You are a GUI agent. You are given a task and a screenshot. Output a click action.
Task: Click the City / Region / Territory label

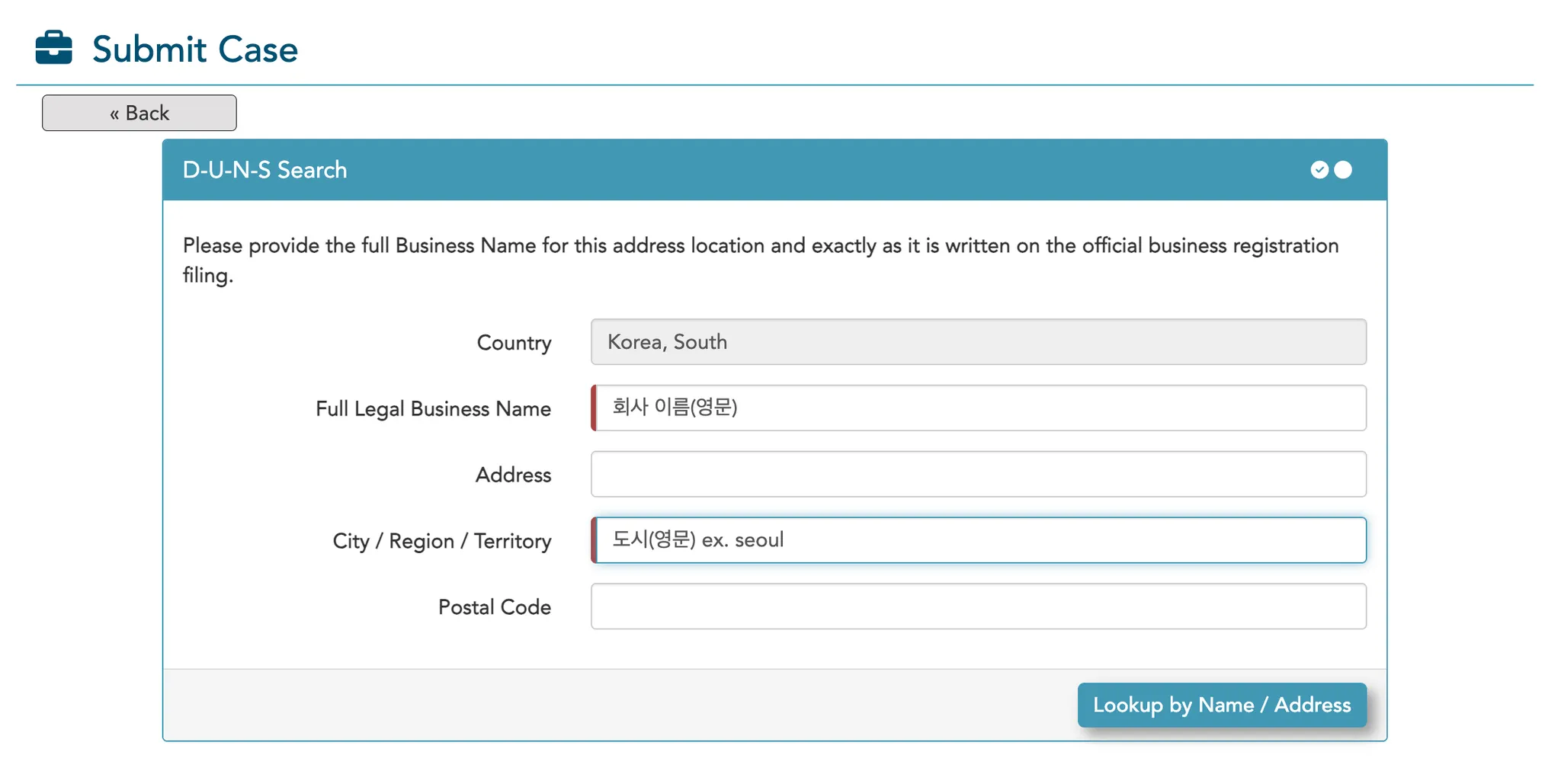pyautogui.click(x=442, y=541)
